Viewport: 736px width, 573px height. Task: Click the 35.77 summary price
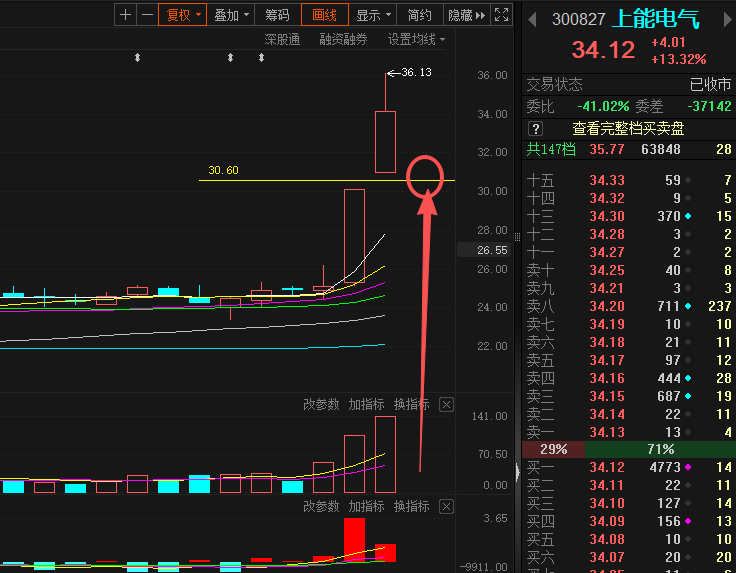coord(607,149)
